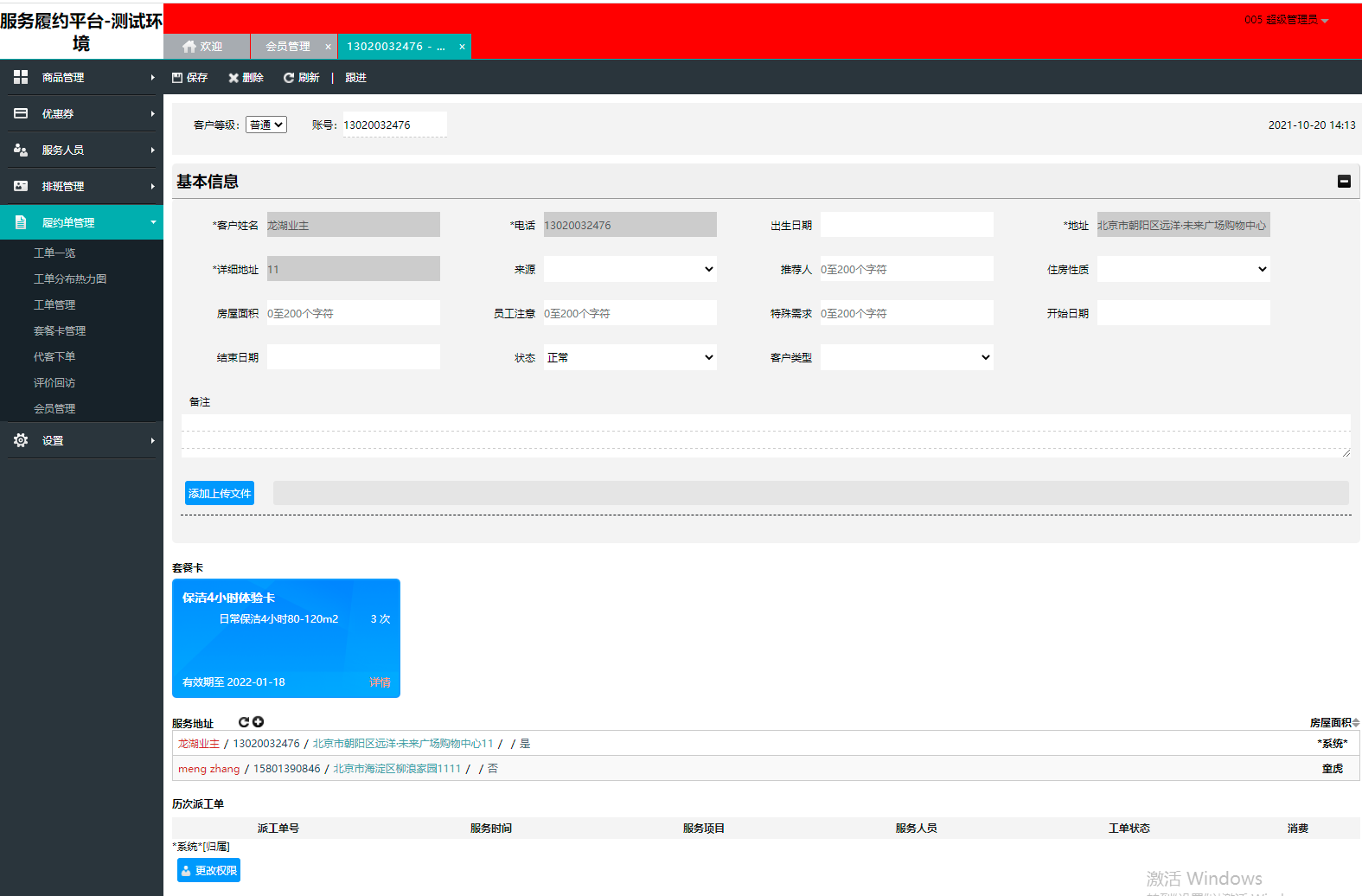Click the 优惠券 card icon in sidebar
1362x896 pixels.
click(x=21, y=113)
